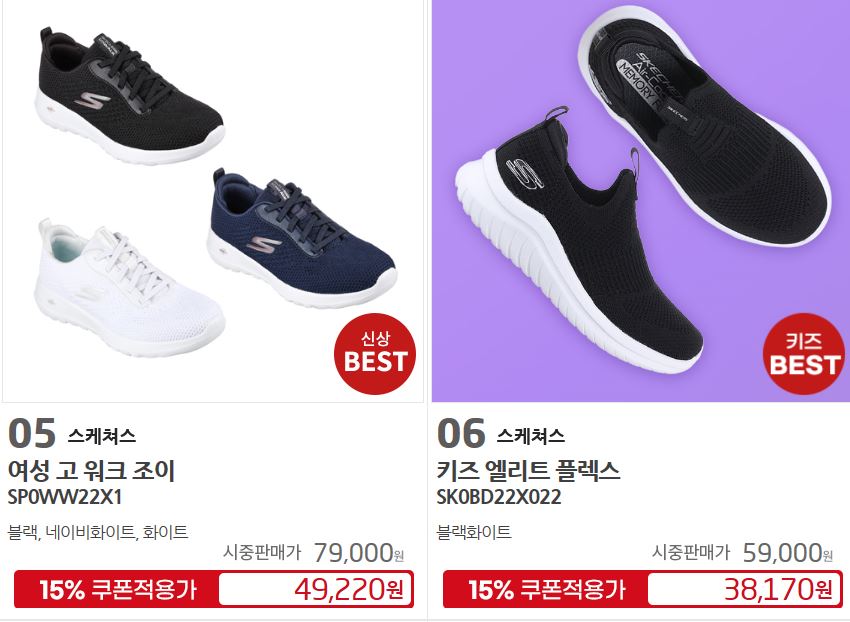850x622 pixels.
Task: Select the black lace-up sneaker image
Action: pyautogui.click(x=130, y=95)
